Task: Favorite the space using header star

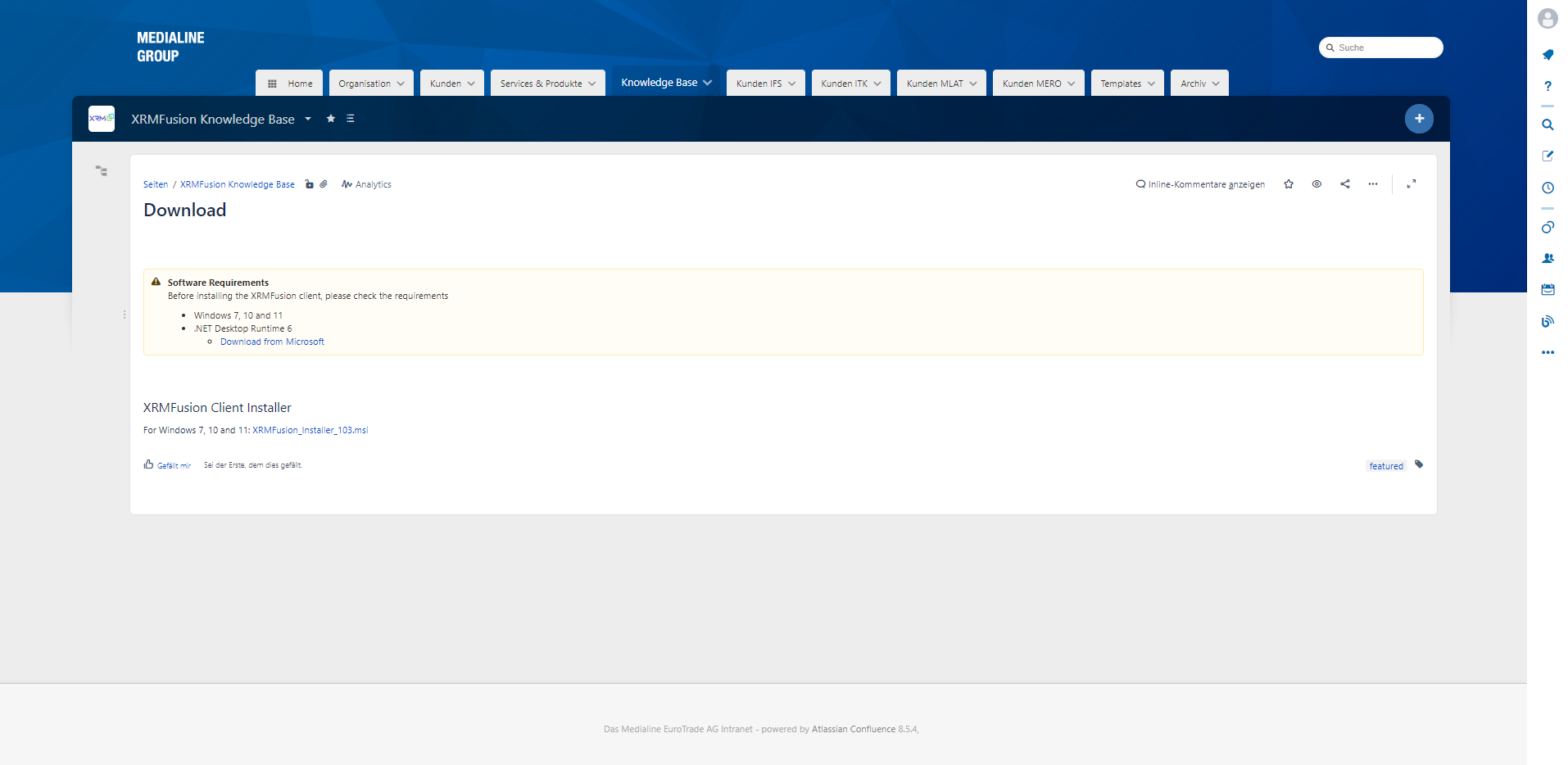Action: coord(331,119)
